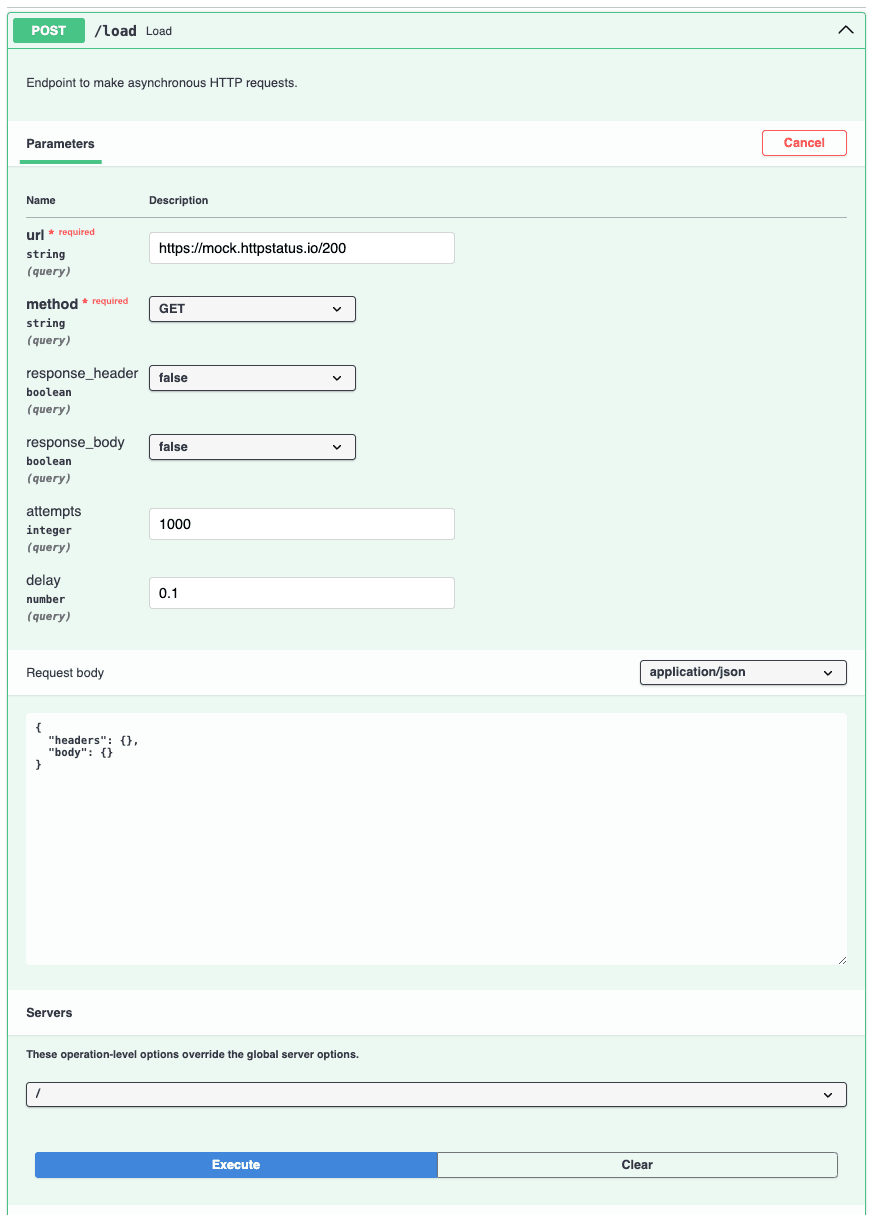This screenshot has width=874, height=1215.
Task: Click the /load endpoint path
Action: pos(116,30)
